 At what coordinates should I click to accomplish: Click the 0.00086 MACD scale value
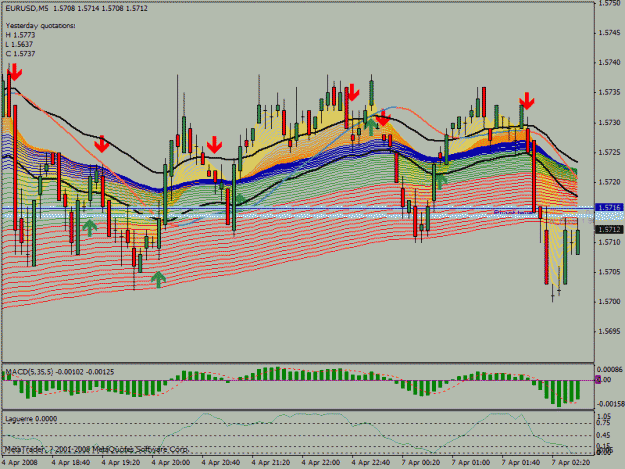(x=610, y=369)
